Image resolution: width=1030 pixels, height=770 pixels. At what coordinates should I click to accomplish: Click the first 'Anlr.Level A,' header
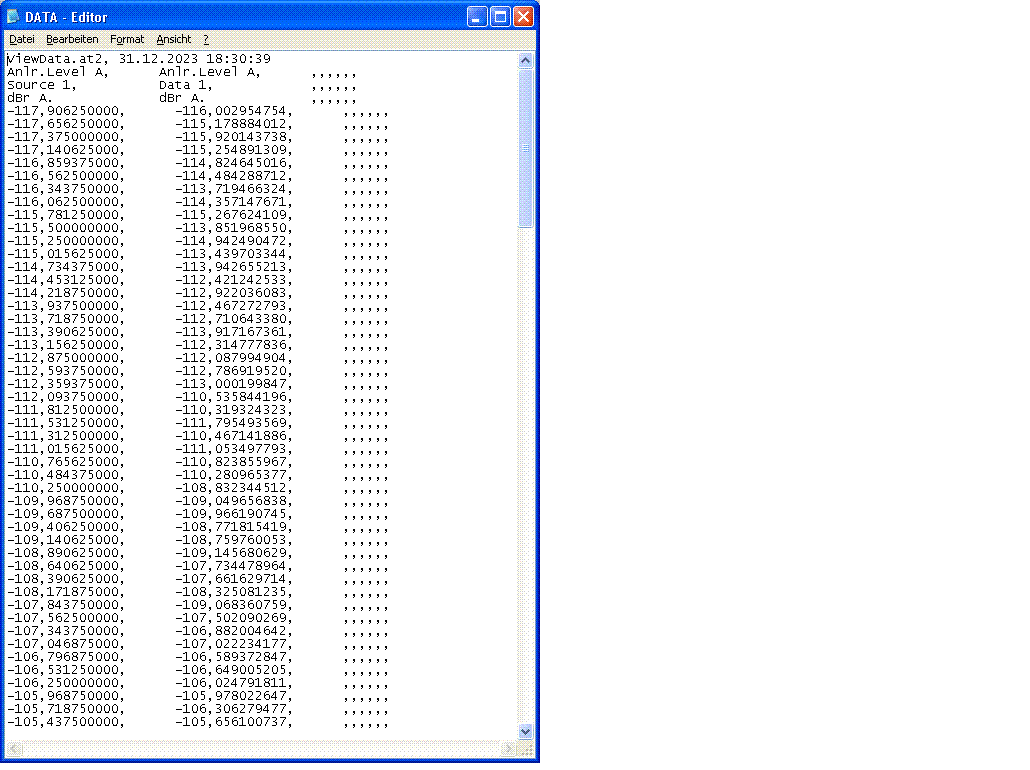pos(58,72)
